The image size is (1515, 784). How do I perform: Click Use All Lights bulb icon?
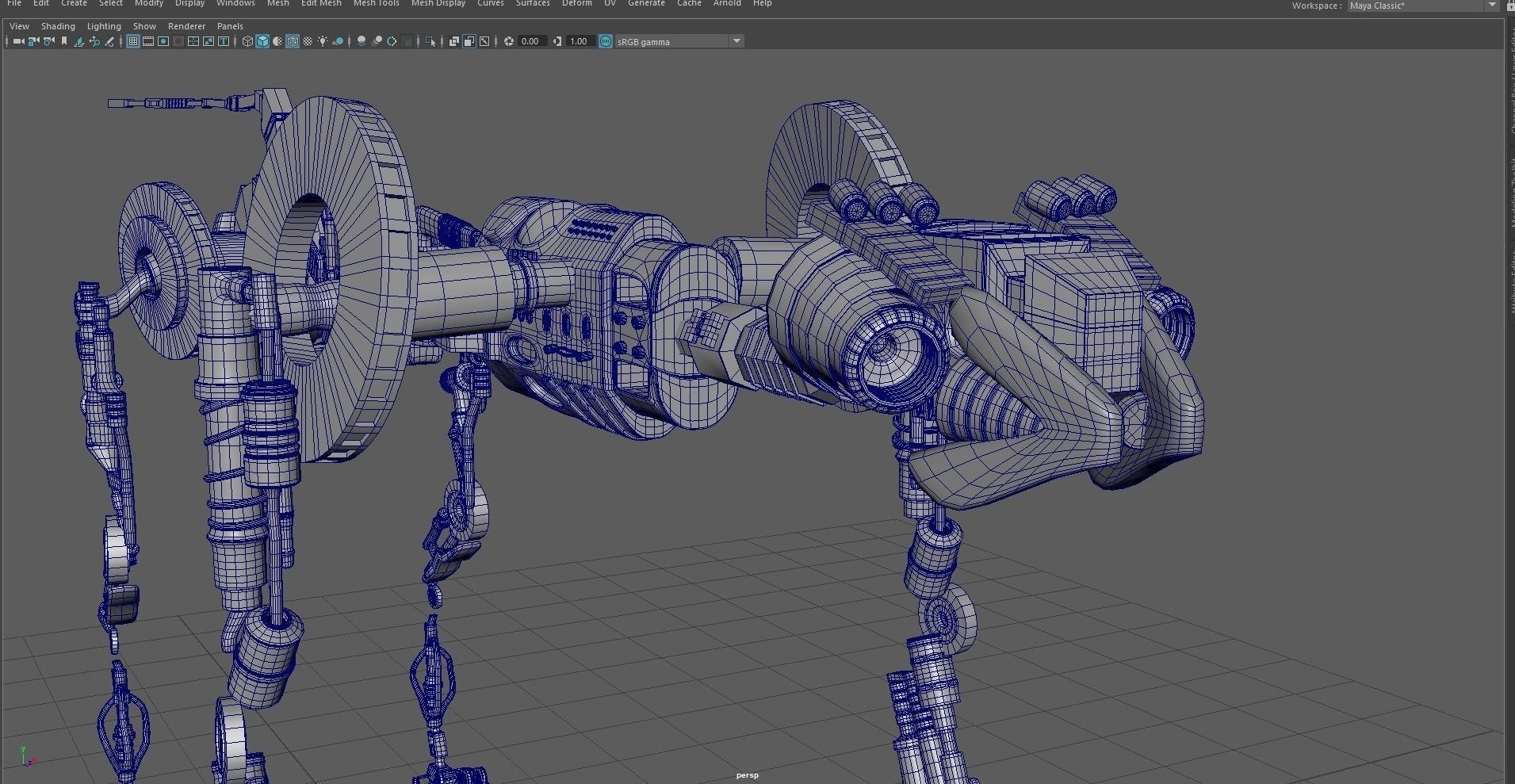[x=323, y=41]
